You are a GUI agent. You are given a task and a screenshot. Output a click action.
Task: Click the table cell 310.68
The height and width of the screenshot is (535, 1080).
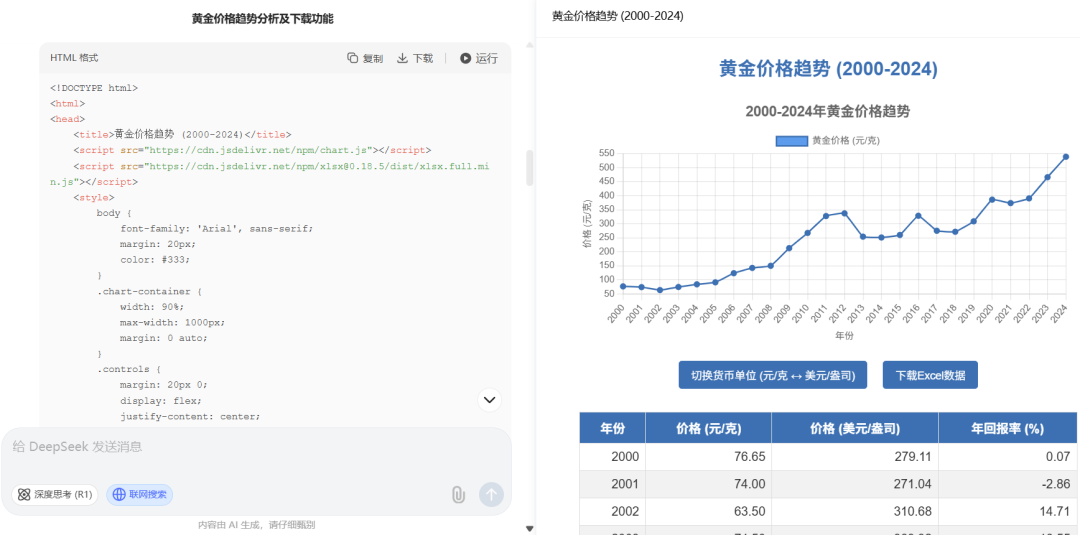pyautogui.click(x=855, y=512)
